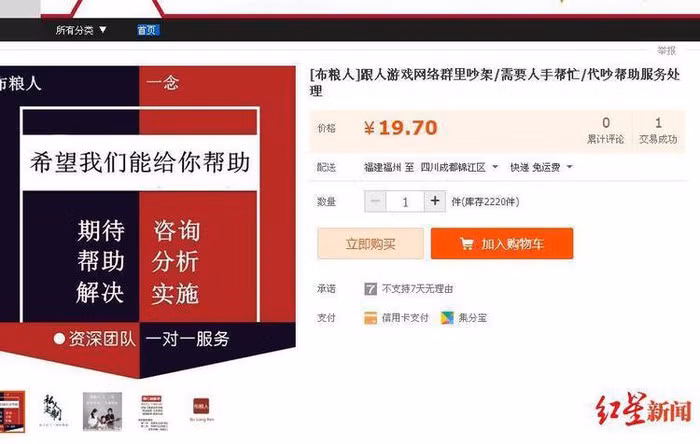Click the 立即购买 buy now button
Image resolution: width=700 pixels, height=444 pixels.
click(x=371, y=244)
